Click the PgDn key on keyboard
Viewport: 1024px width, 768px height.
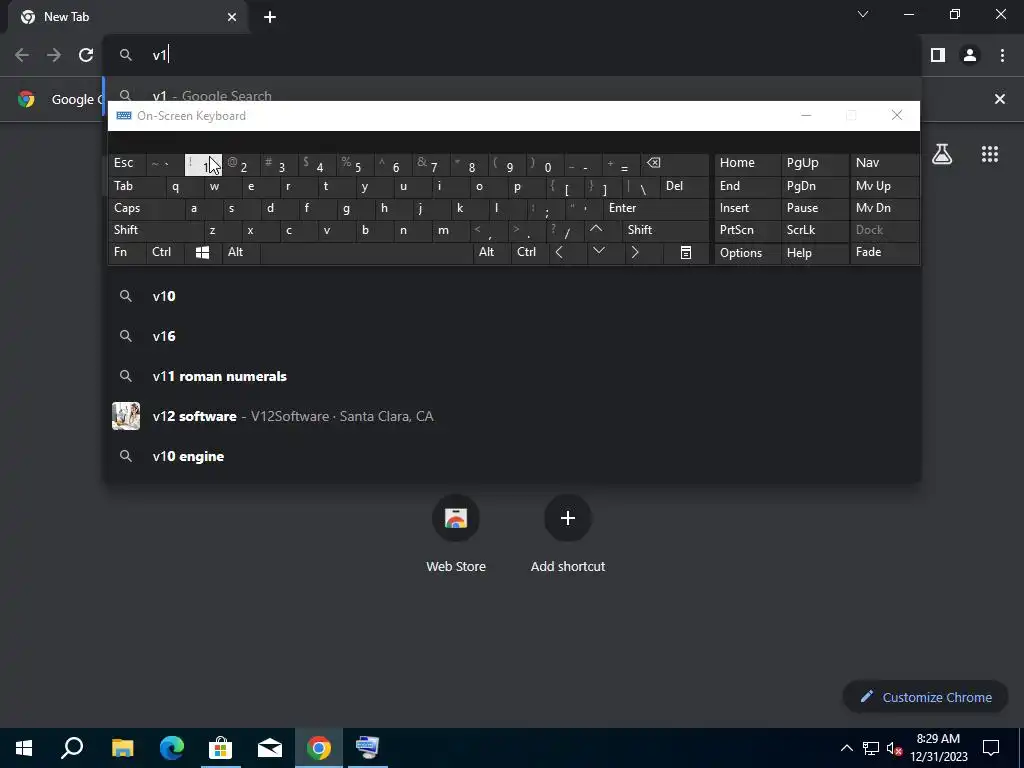(815, 187)
